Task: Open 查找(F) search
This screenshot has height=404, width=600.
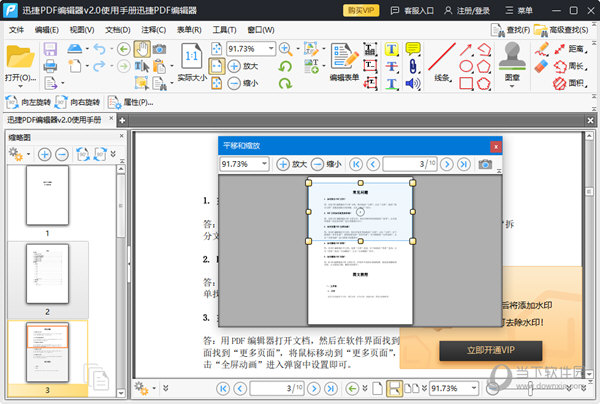Action: click(x=511, y=30)
